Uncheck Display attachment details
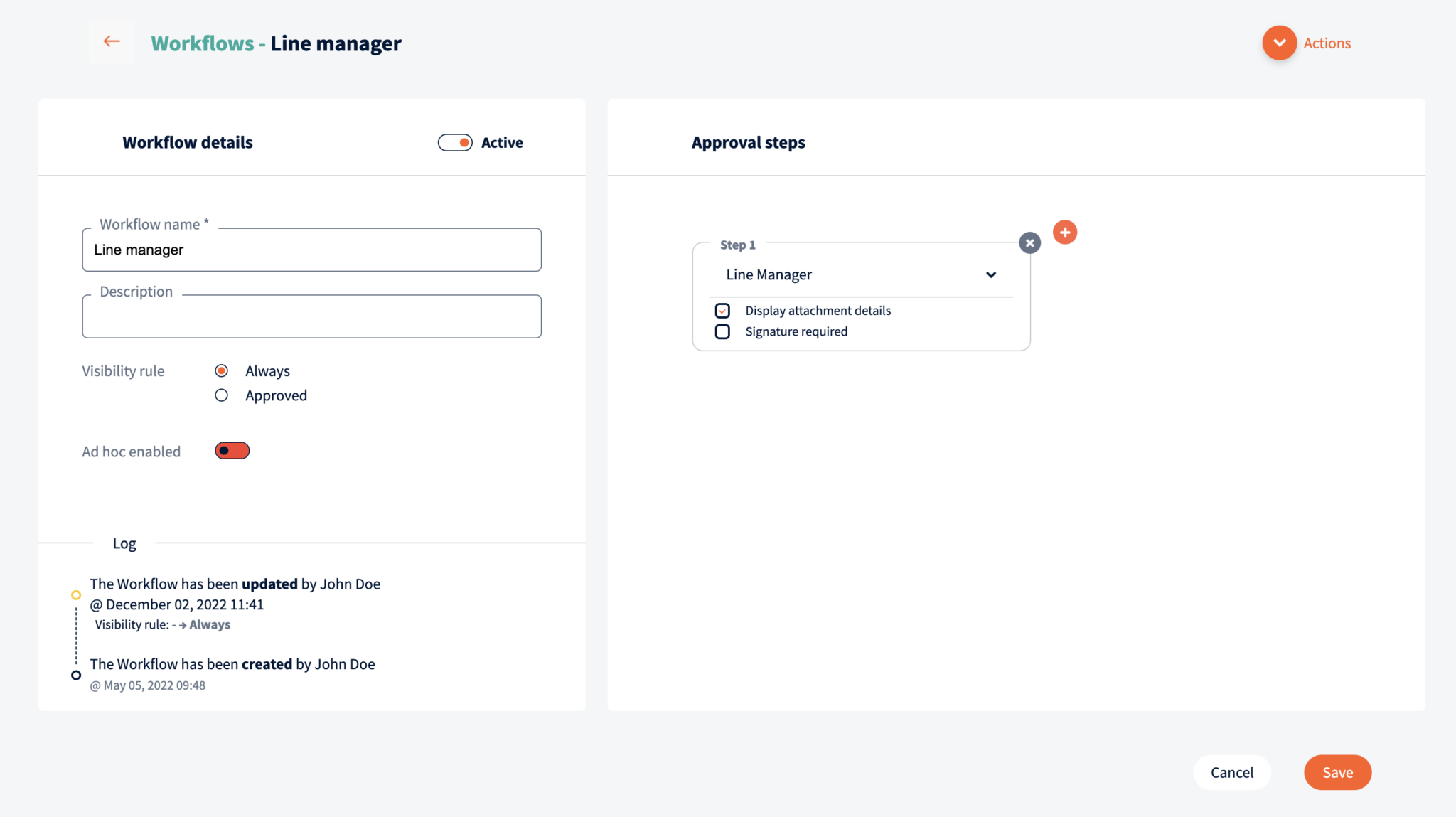Image resolution: width=1456 pixels, height=817 pixels. pos(722,310)
